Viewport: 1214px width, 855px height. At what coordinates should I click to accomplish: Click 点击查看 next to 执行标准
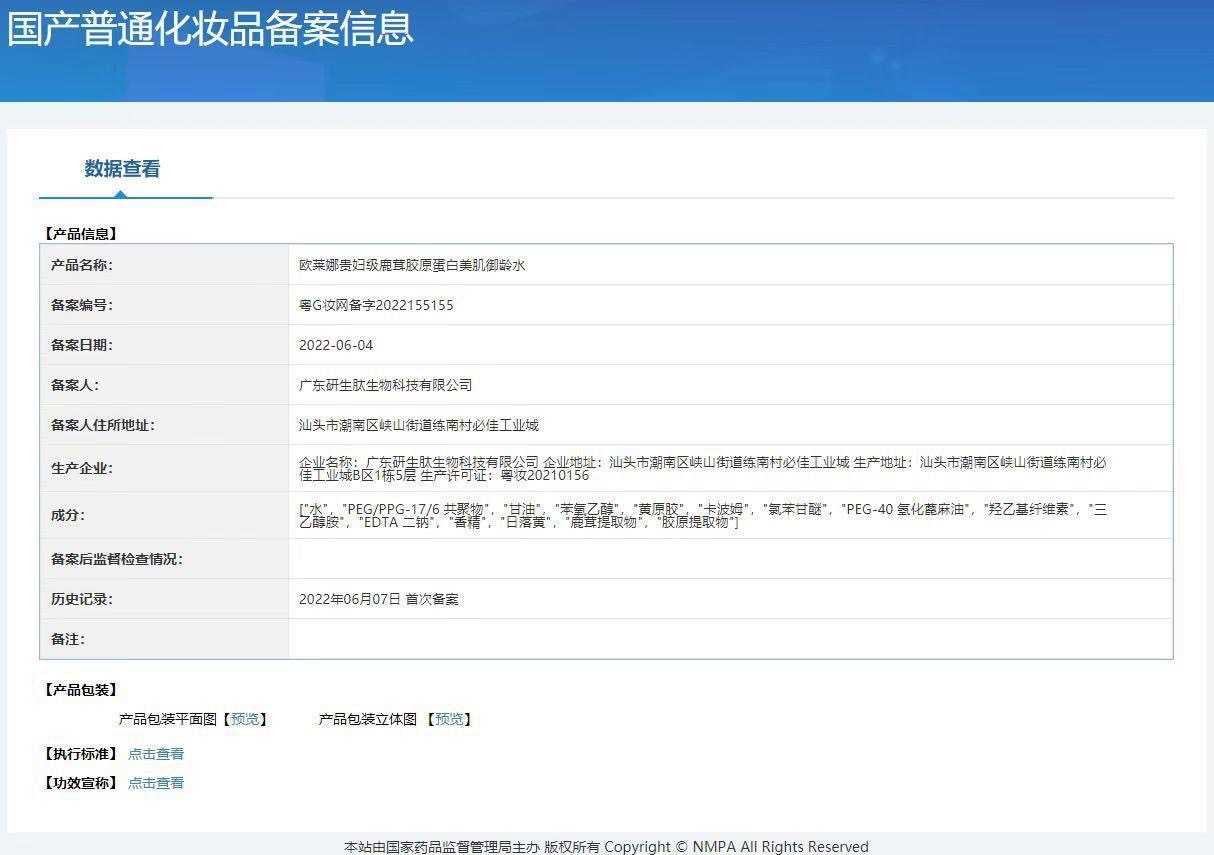click(x=155, y=753)
